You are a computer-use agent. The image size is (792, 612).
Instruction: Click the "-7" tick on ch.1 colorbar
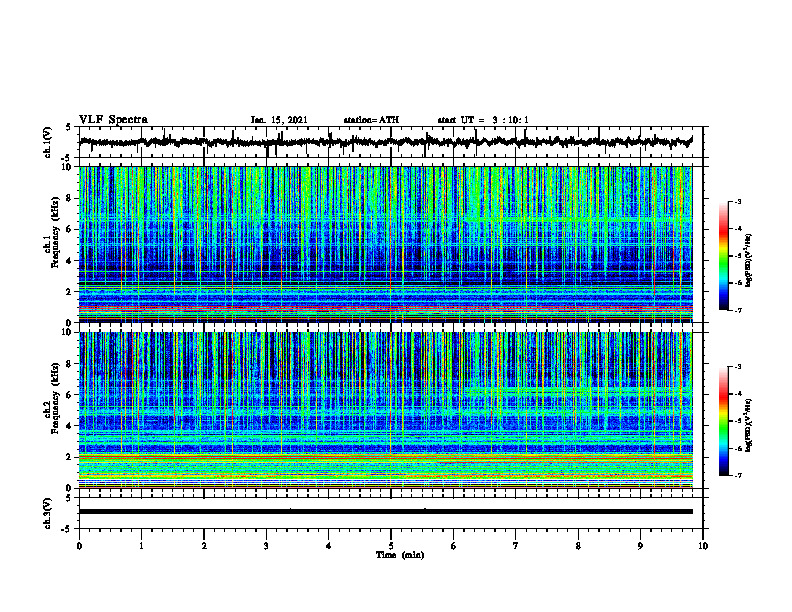point(738,310)
